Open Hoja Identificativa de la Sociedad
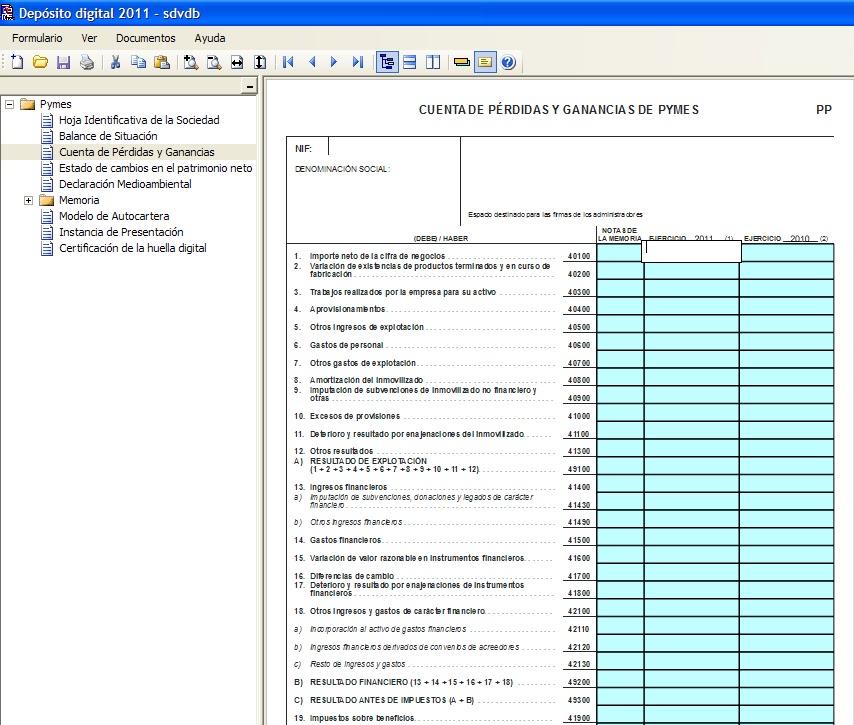This screenshot has height=725, width=854. (139, 120)
